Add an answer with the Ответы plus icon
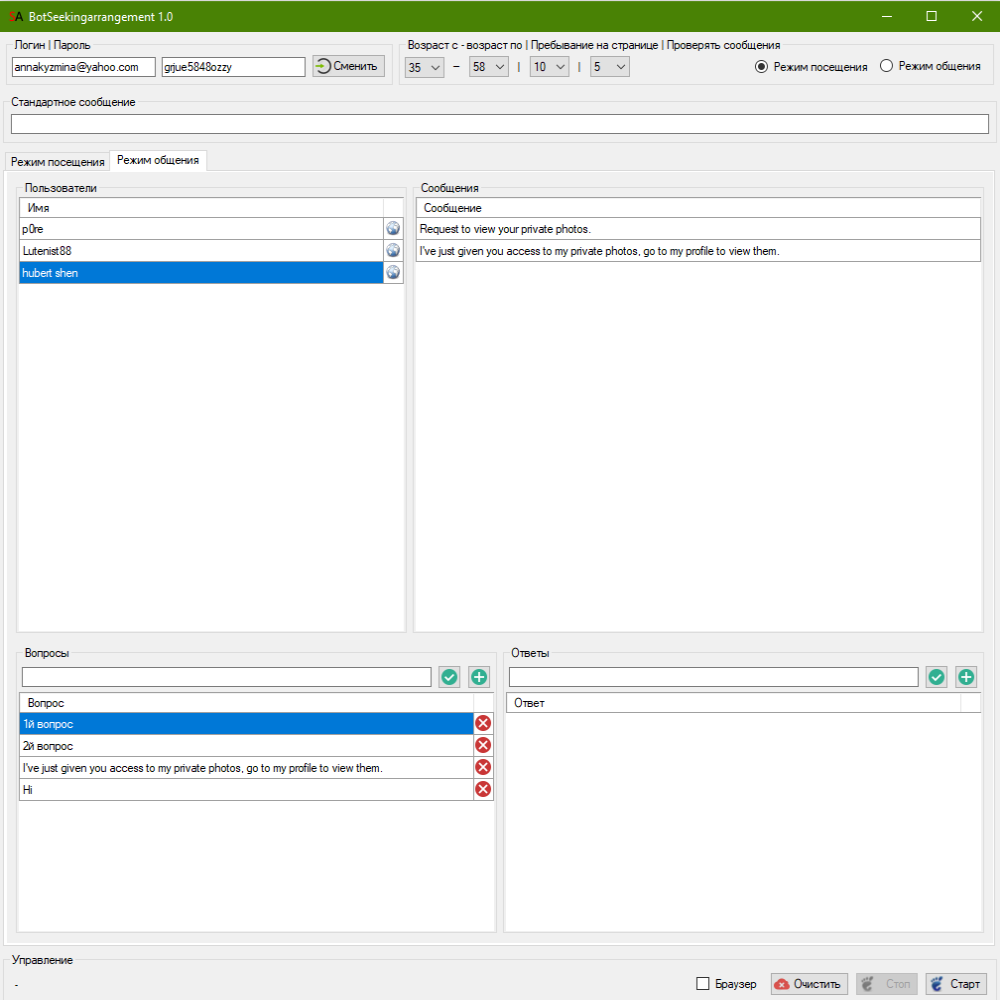Viewport: 1000px width, 1000px height. [966, 677]
